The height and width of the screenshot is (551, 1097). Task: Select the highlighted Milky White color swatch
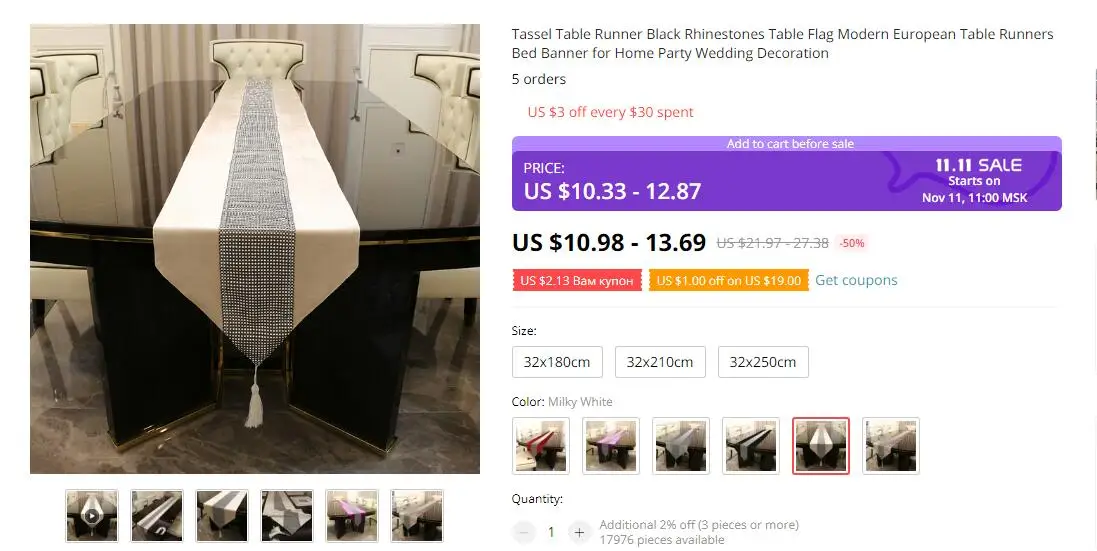click(x=821, y=446)
